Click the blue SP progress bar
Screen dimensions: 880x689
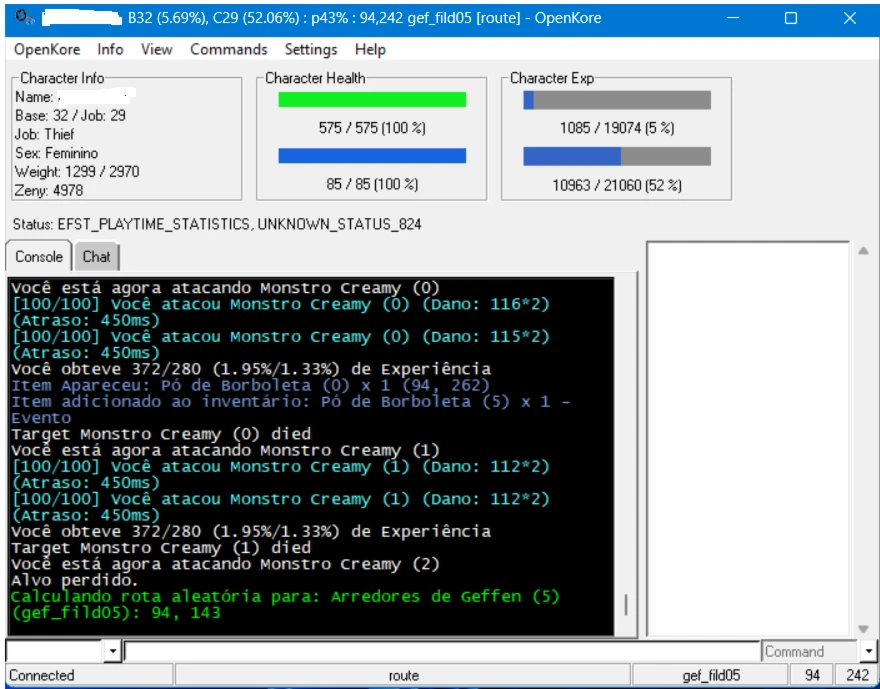(372, 155)
